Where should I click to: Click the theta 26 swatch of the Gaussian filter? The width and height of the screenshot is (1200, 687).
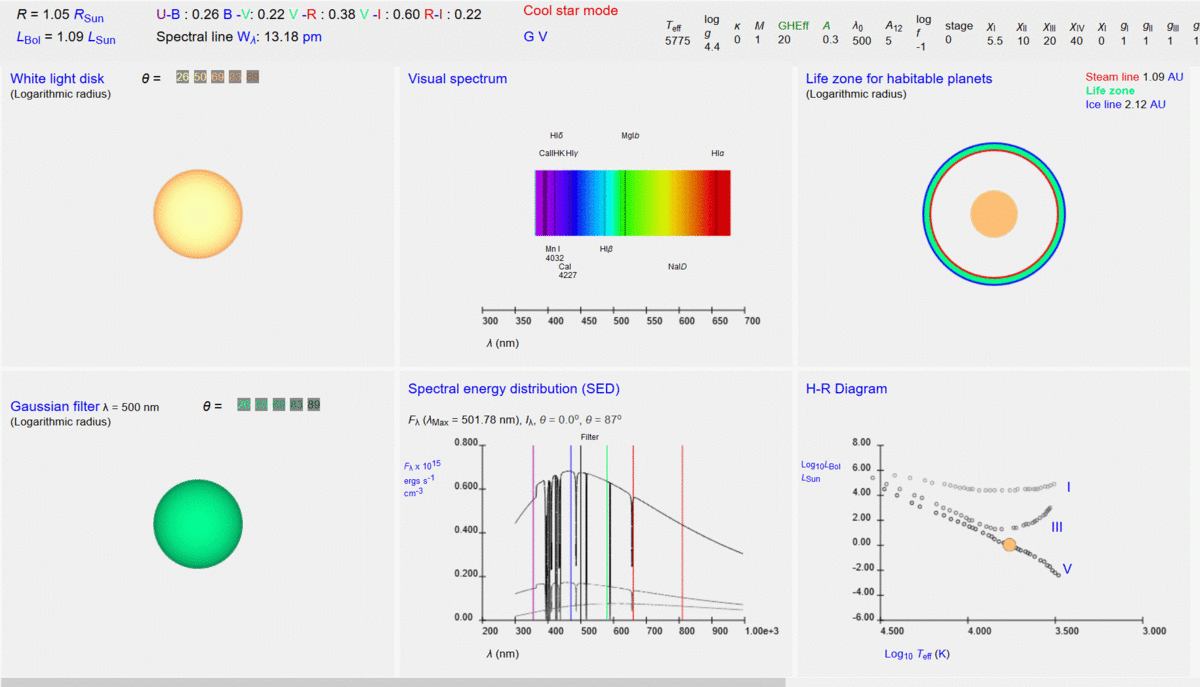[x=243, y=405]
